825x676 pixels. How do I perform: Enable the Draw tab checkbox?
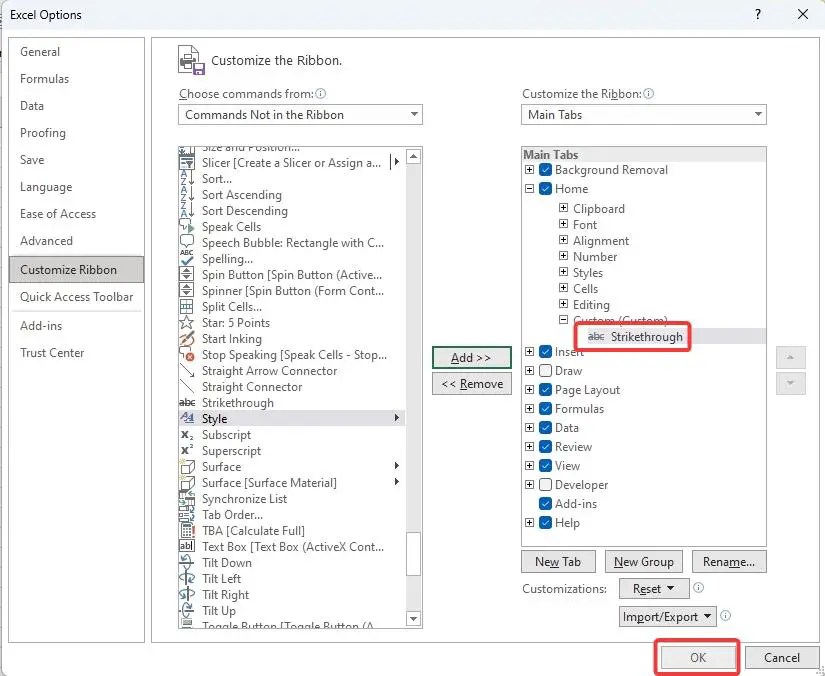point(546,370)
